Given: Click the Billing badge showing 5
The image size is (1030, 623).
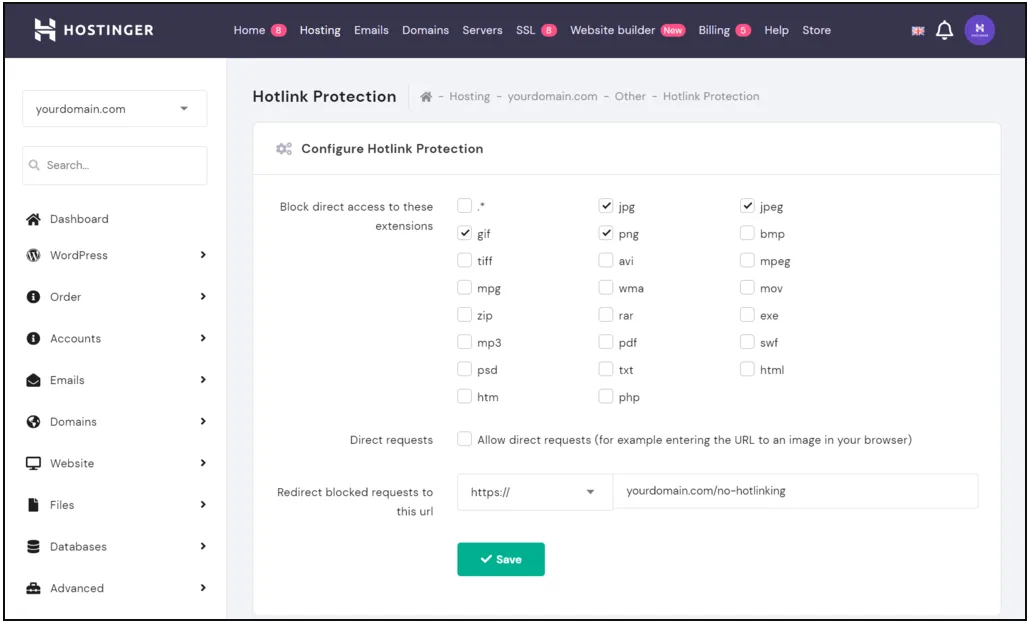Looking at the screenshot, I should 743,30.
